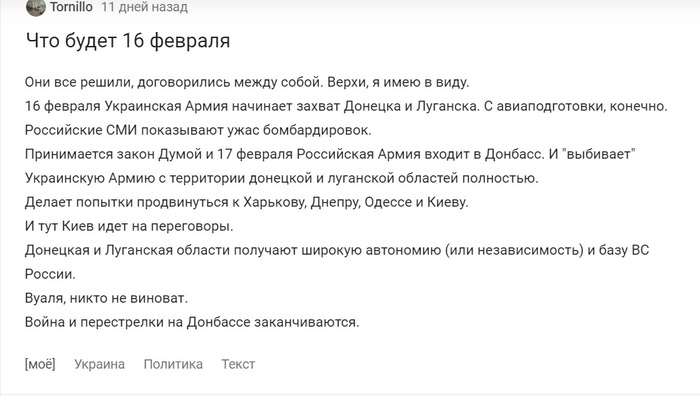Click the line '16 февраля Украинская Армия начинает'
Image resolution: width=700 pixels, height=396 pixels.
346,106
